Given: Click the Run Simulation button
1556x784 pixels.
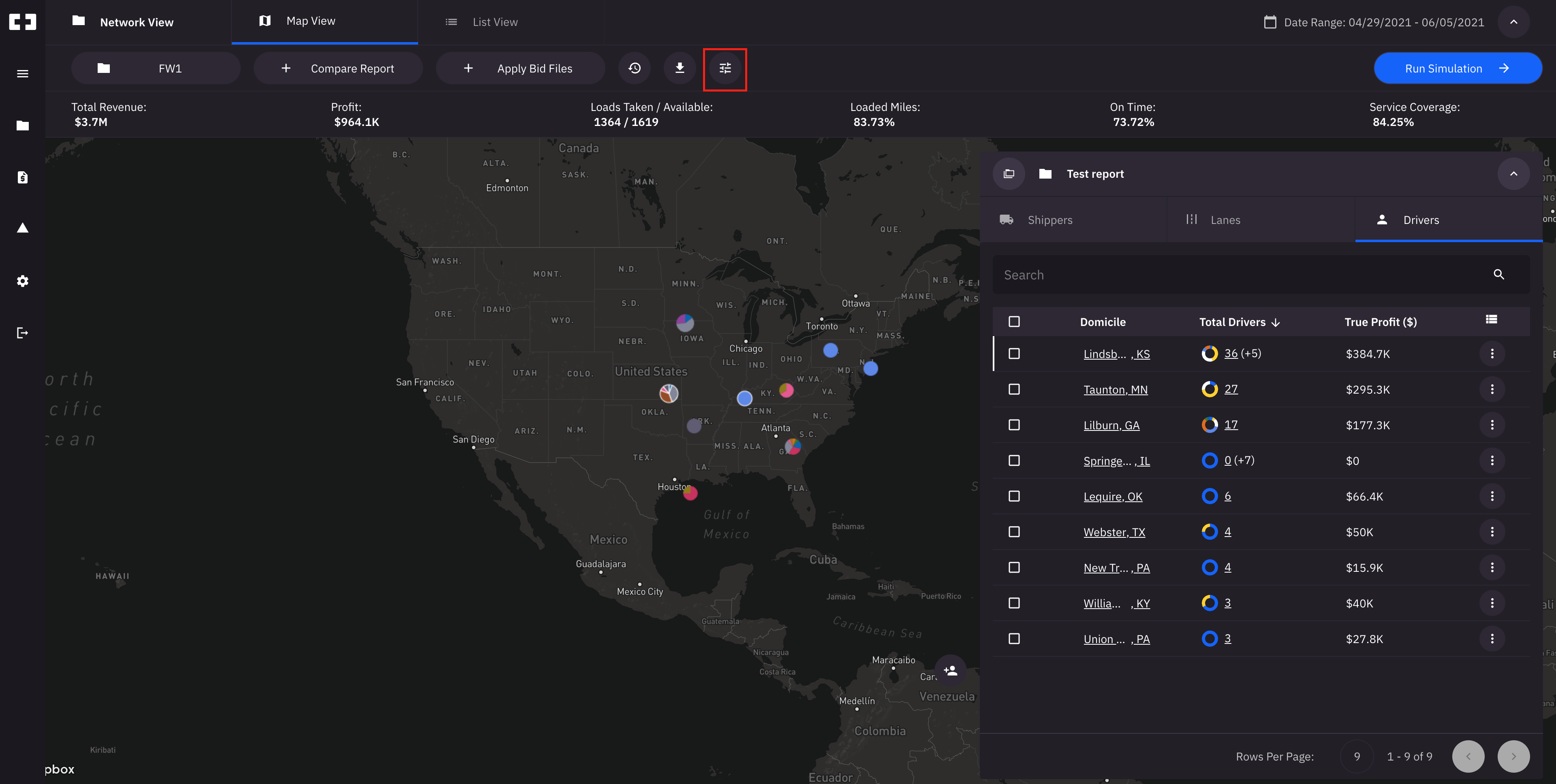Looking at the screenshot, I should coord(1457,69).
